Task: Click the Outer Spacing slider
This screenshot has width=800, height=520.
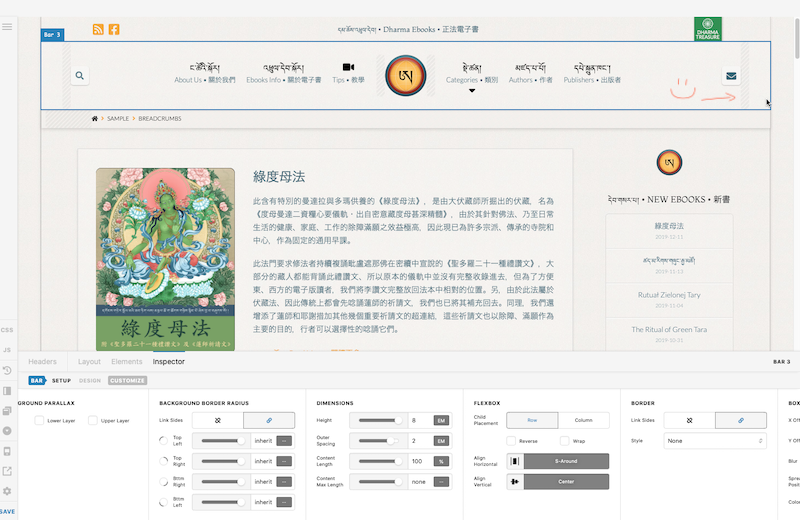Action: click(380, 441)
